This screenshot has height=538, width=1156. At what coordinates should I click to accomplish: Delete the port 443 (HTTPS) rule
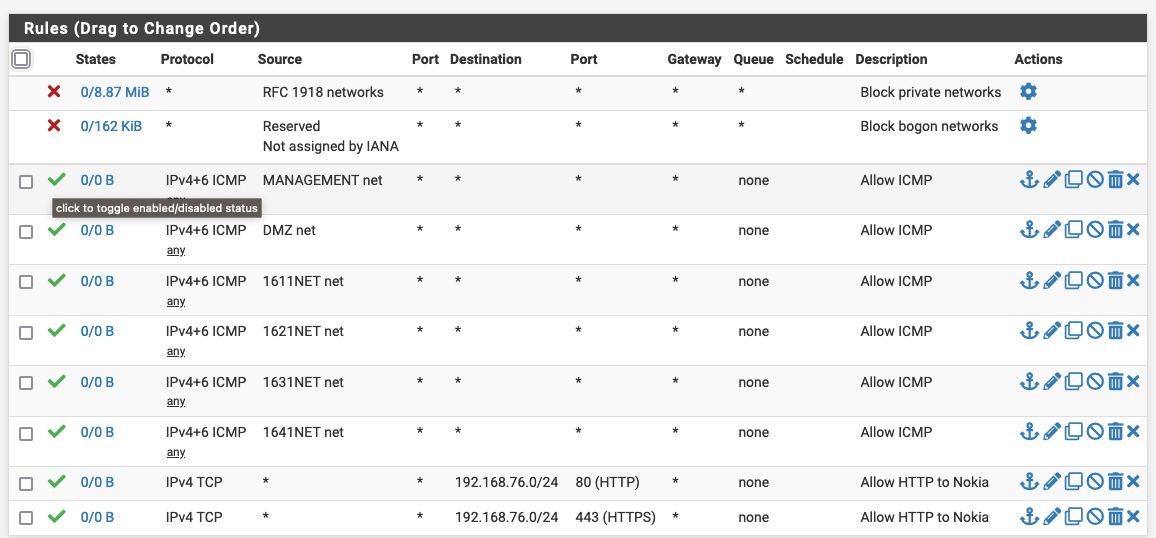click(1116, 517)
